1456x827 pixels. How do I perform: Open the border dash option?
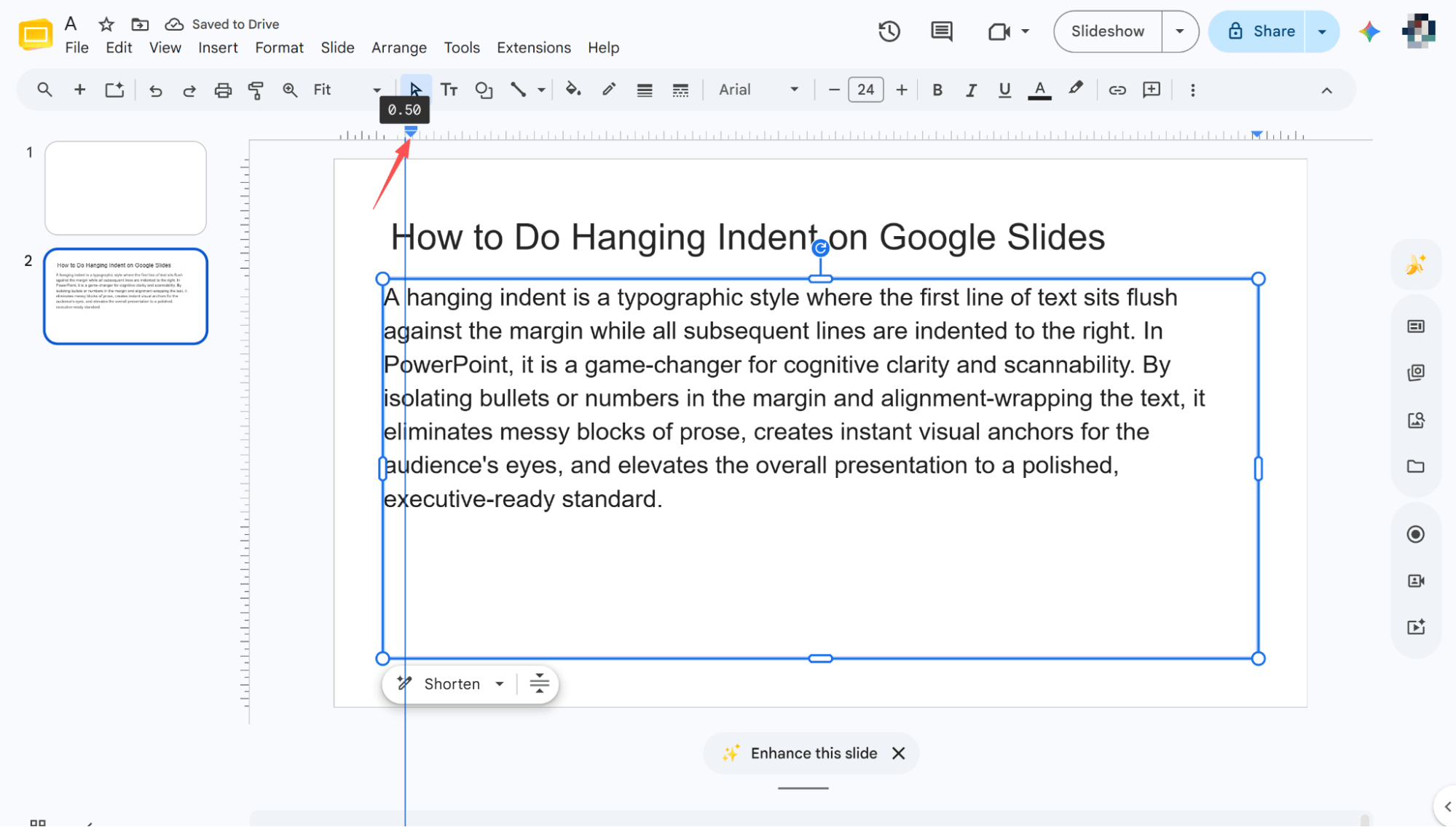click(680, 90)
